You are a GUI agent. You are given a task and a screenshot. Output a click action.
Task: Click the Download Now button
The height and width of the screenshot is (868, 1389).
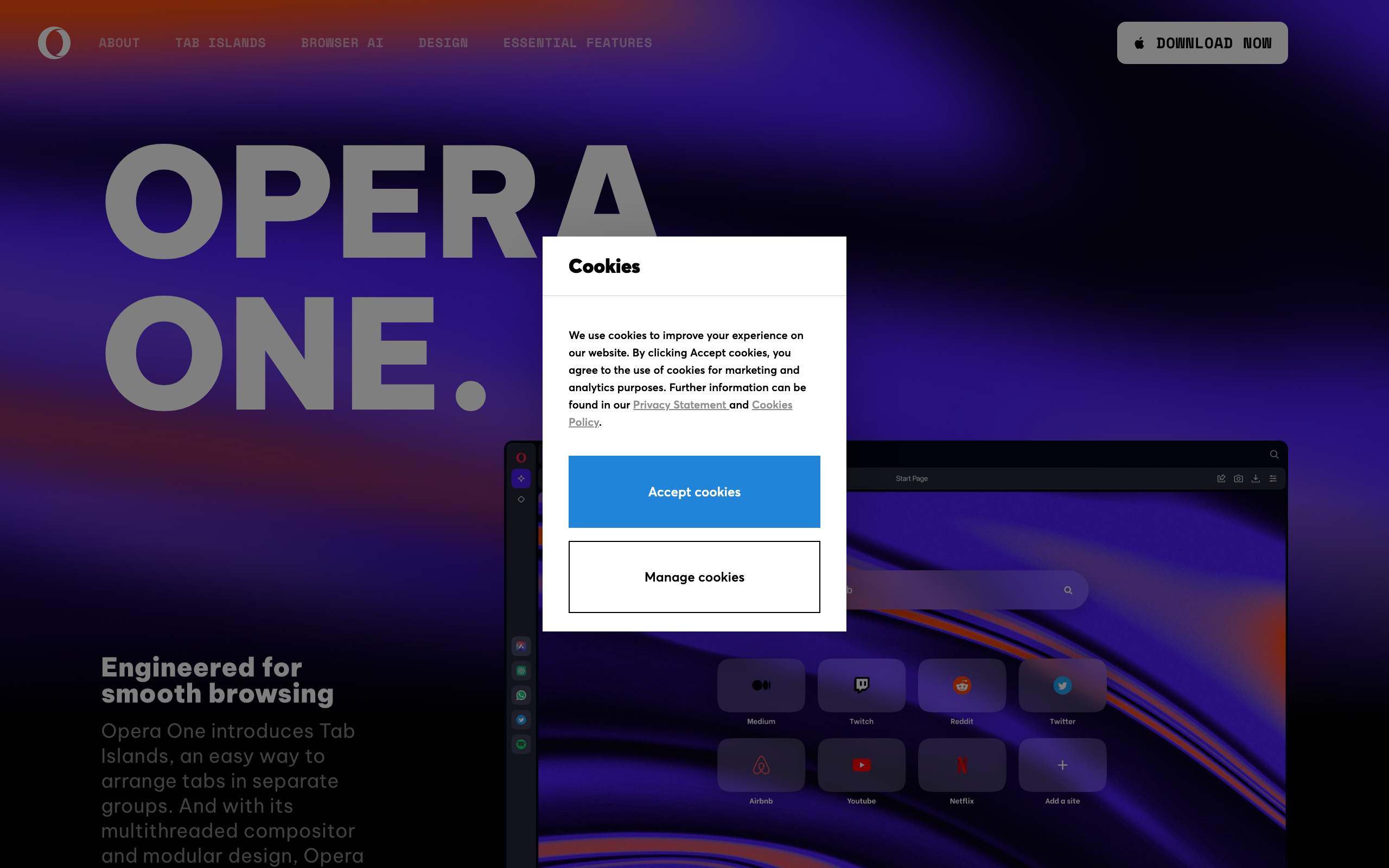pyautogui.click(x=1200, y=42)
